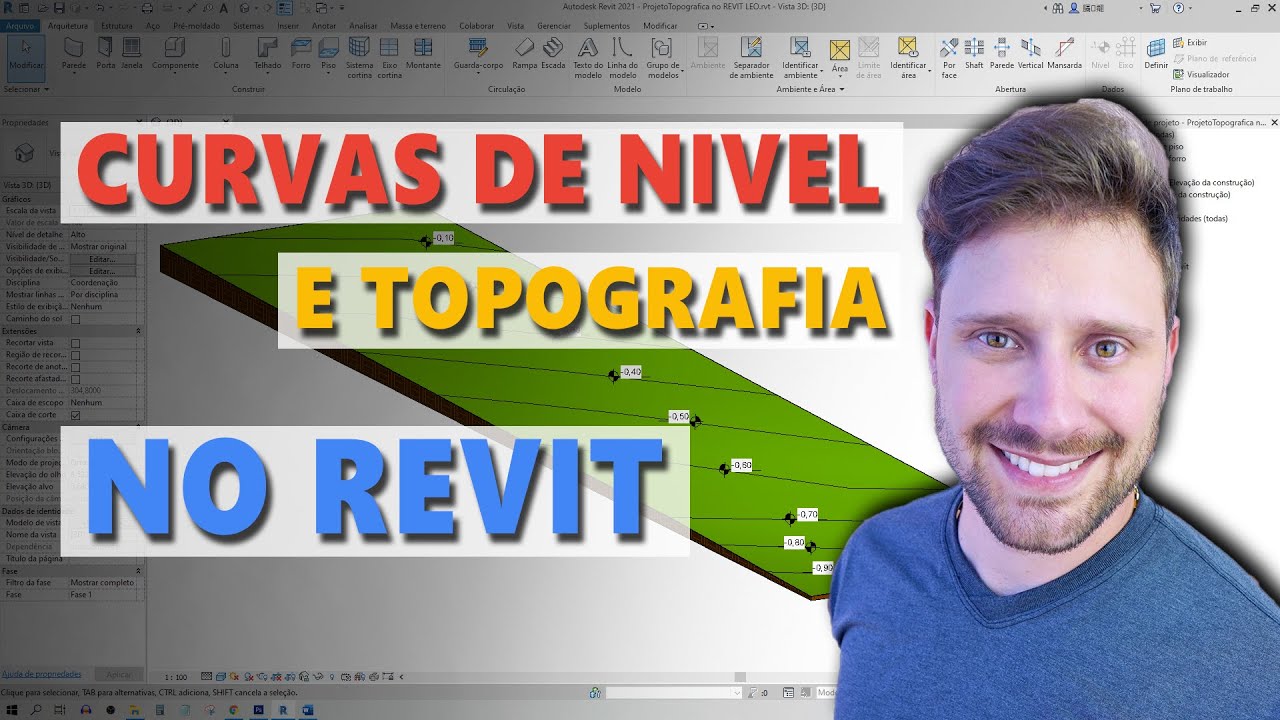
Task: Switch to the Inserir ribbon tab
Action: (x=288, y=25)
